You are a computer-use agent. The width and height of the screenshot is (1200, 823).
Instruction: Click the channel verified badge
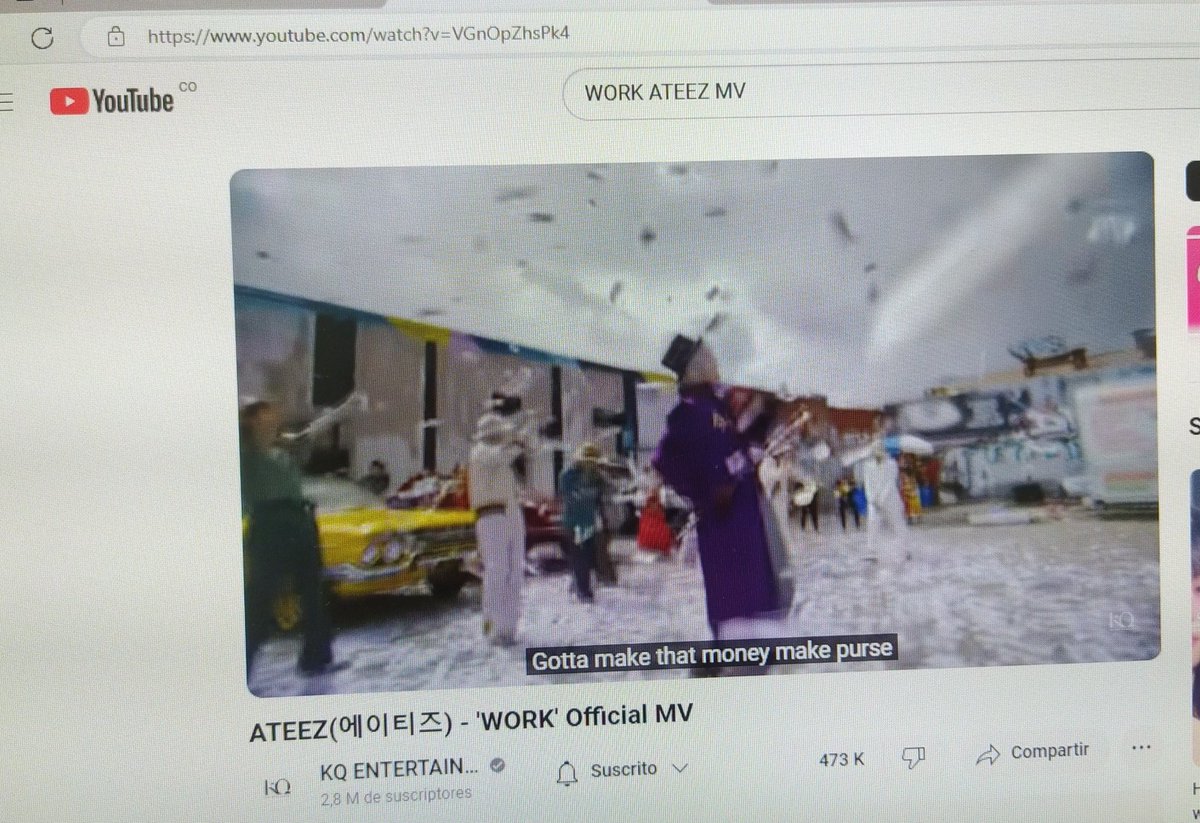click(496, 766)
